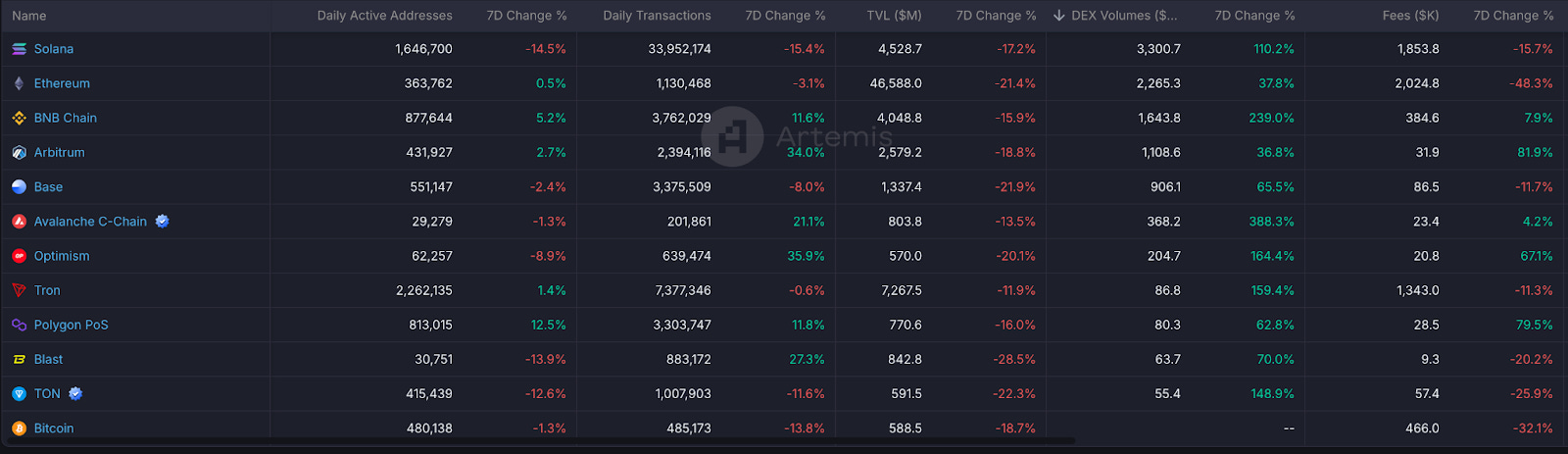This screenshot has width=1568, height=454.
Task: Sort by Daily Transactions column header
Action: [658, 16]
